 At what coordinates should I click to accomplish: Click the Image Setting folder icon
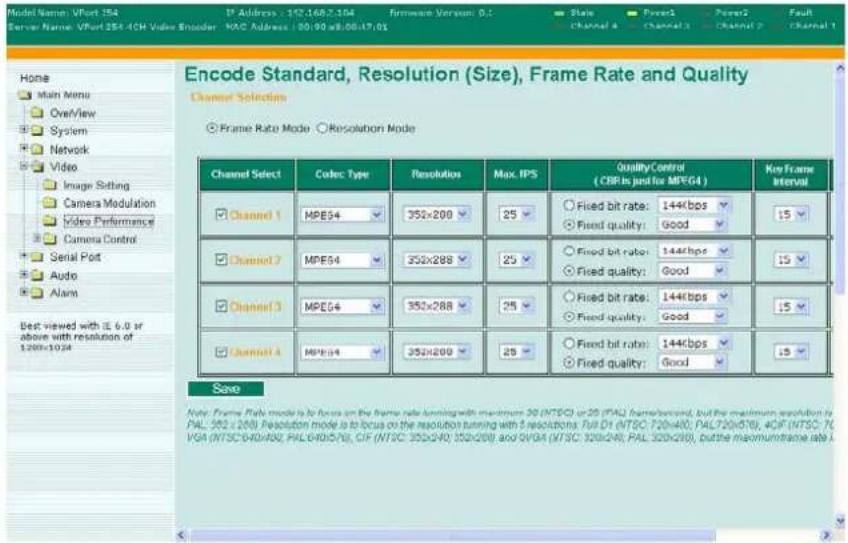tap(50, 185)
